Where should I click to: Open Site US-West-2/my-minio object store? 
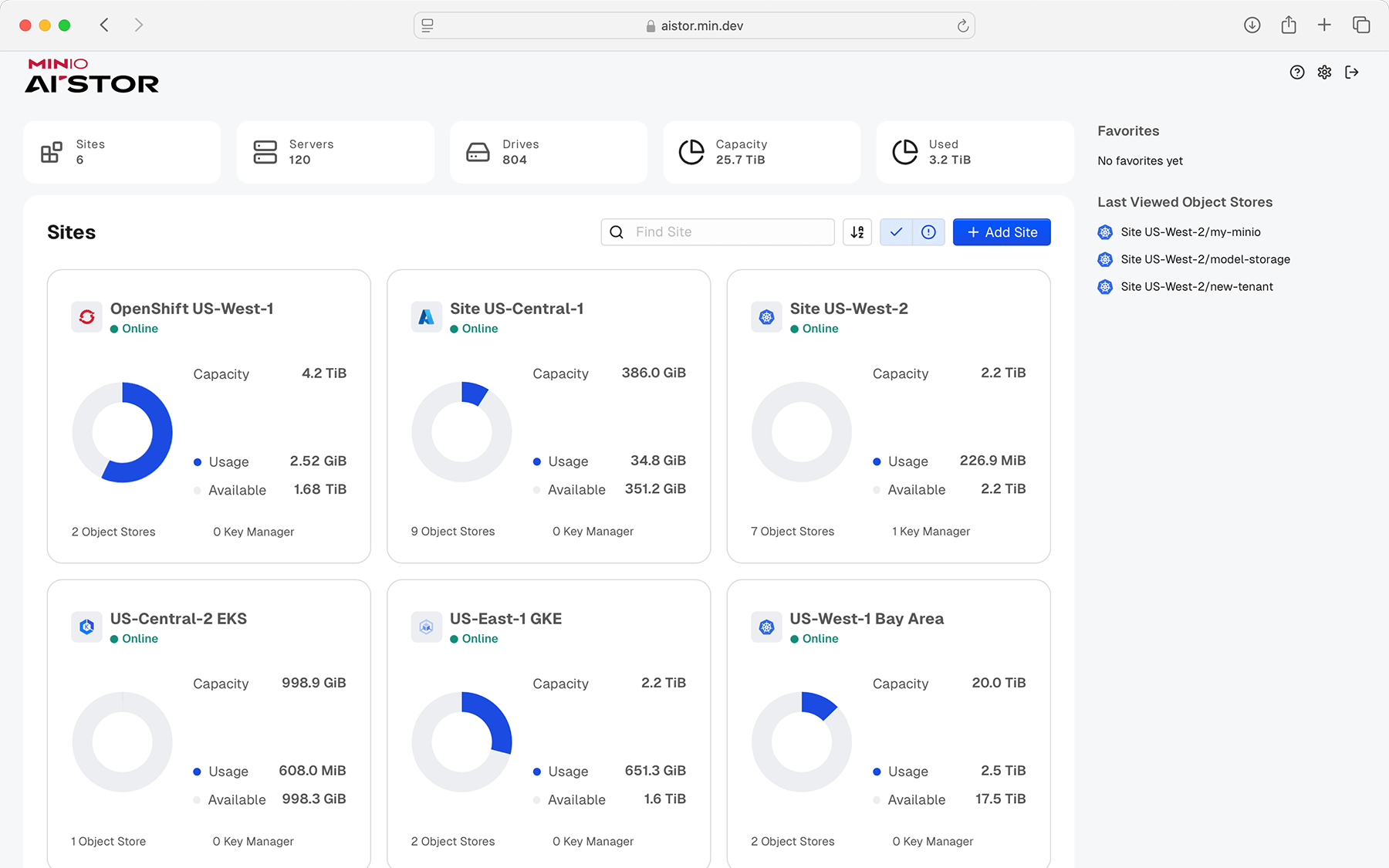[x=1190, y=232]
